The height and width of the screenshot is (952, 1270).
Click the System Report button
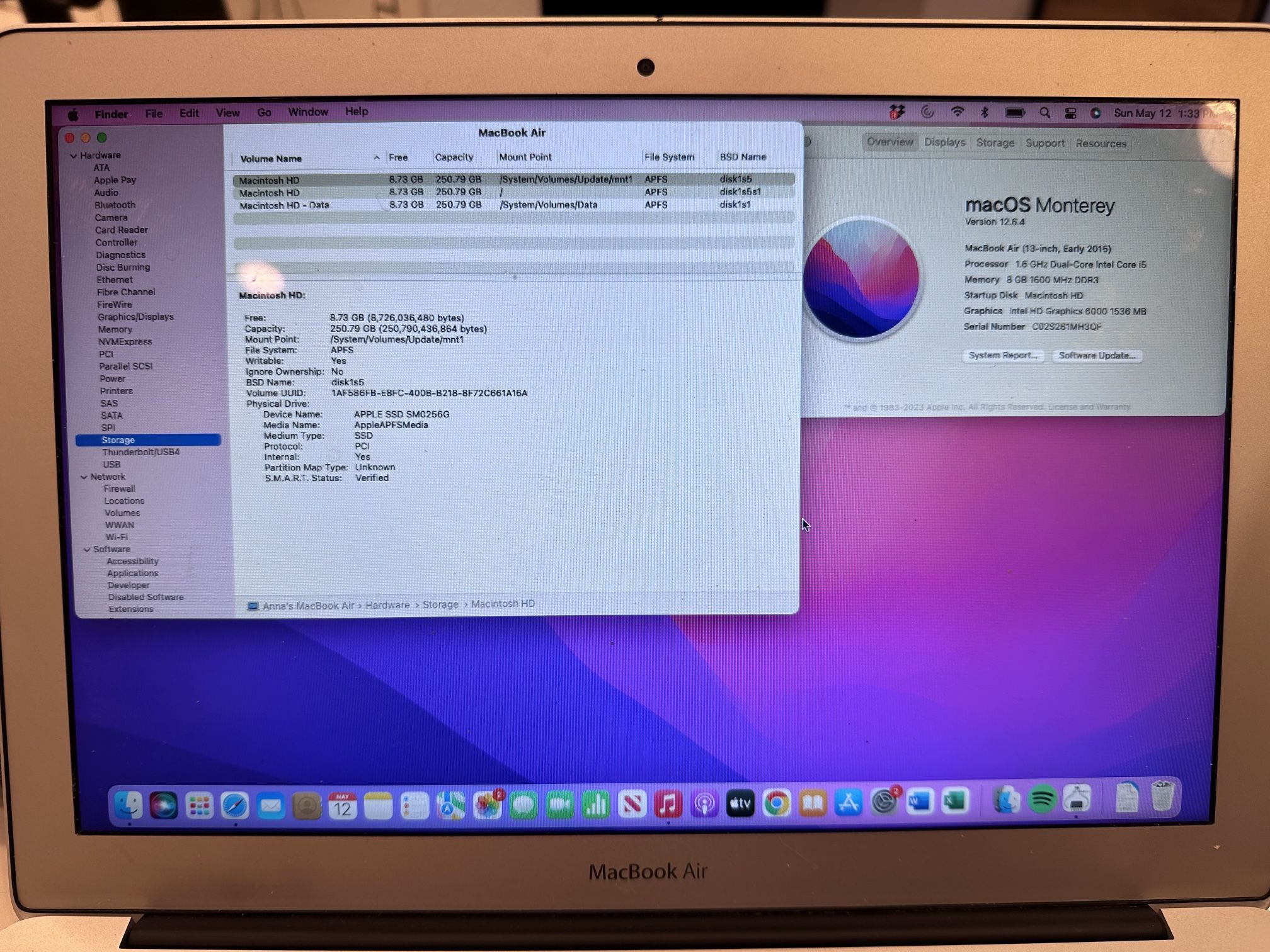click(x=1002, y=356)
